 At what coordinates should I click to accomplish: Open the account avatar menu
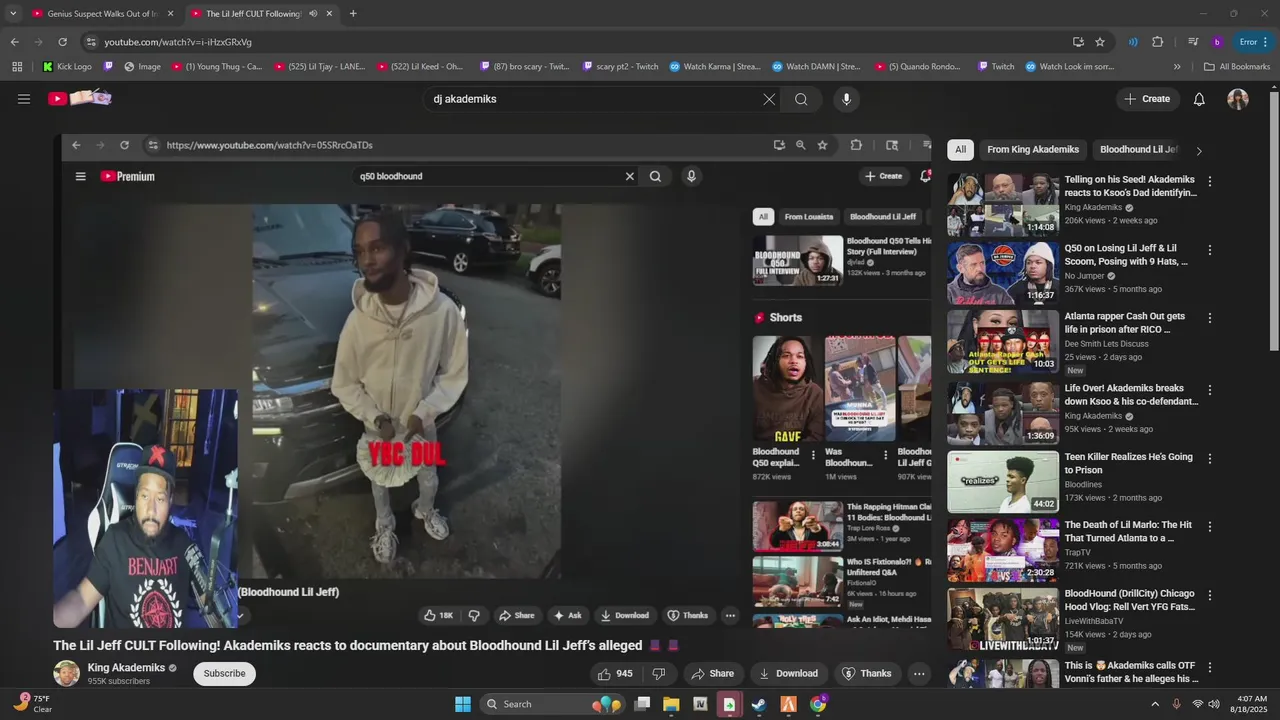click(1238, 99)
